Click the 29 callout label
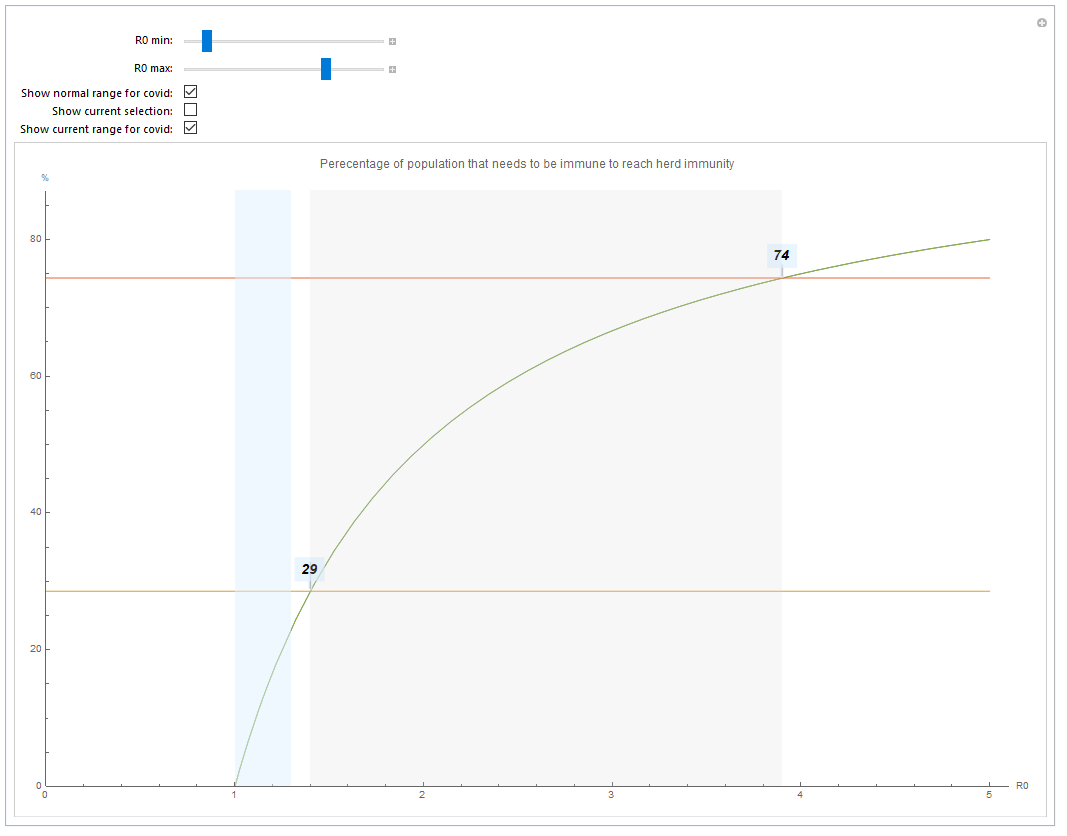 click(310, 569)
